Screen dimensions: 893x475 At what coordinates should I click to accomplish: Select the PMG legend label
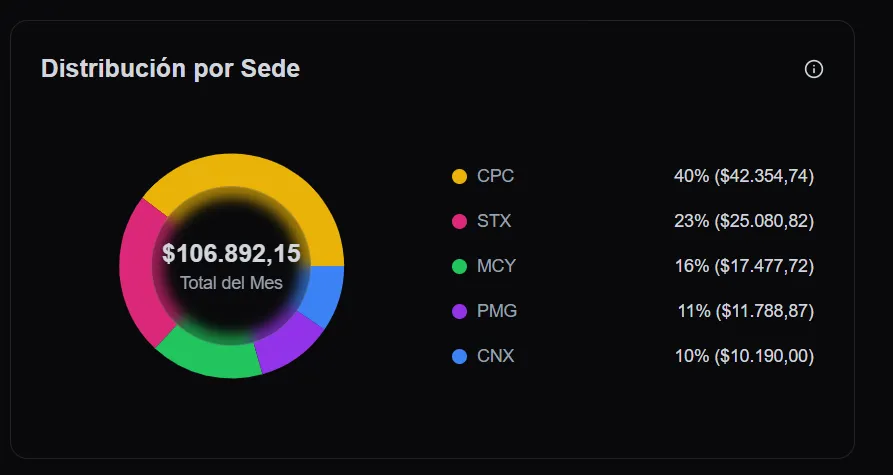point(497,311)
